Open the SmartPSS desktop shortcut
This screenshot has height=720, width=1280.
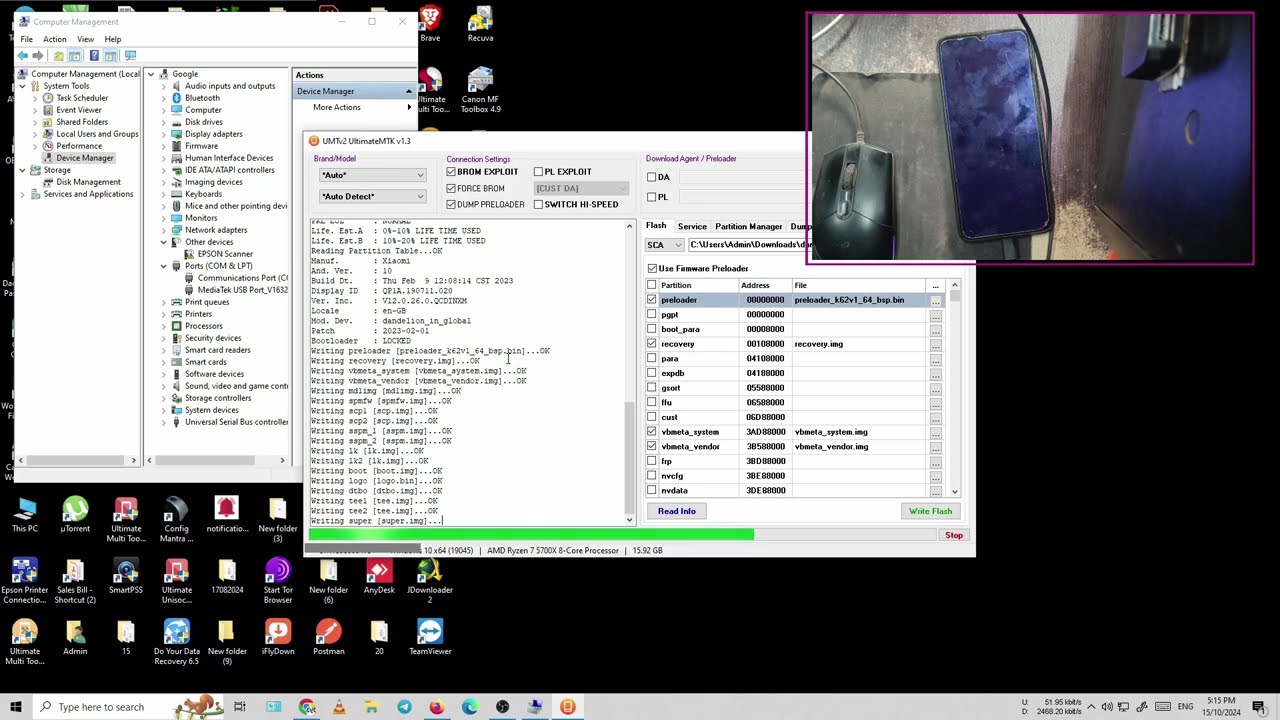(x=126, y=577)
